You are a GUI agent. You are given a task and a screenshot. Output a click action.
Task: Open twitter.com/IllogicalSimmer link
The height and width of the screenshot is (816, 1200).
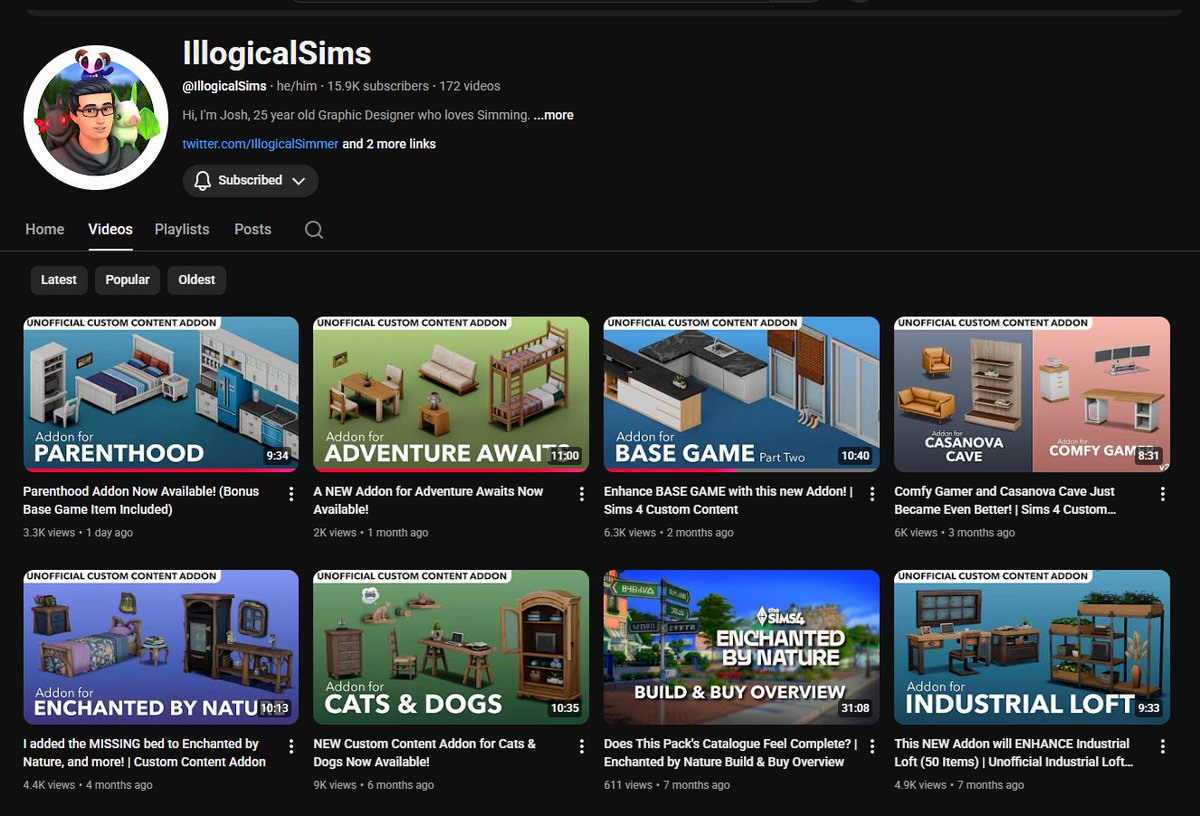point(260,144)
